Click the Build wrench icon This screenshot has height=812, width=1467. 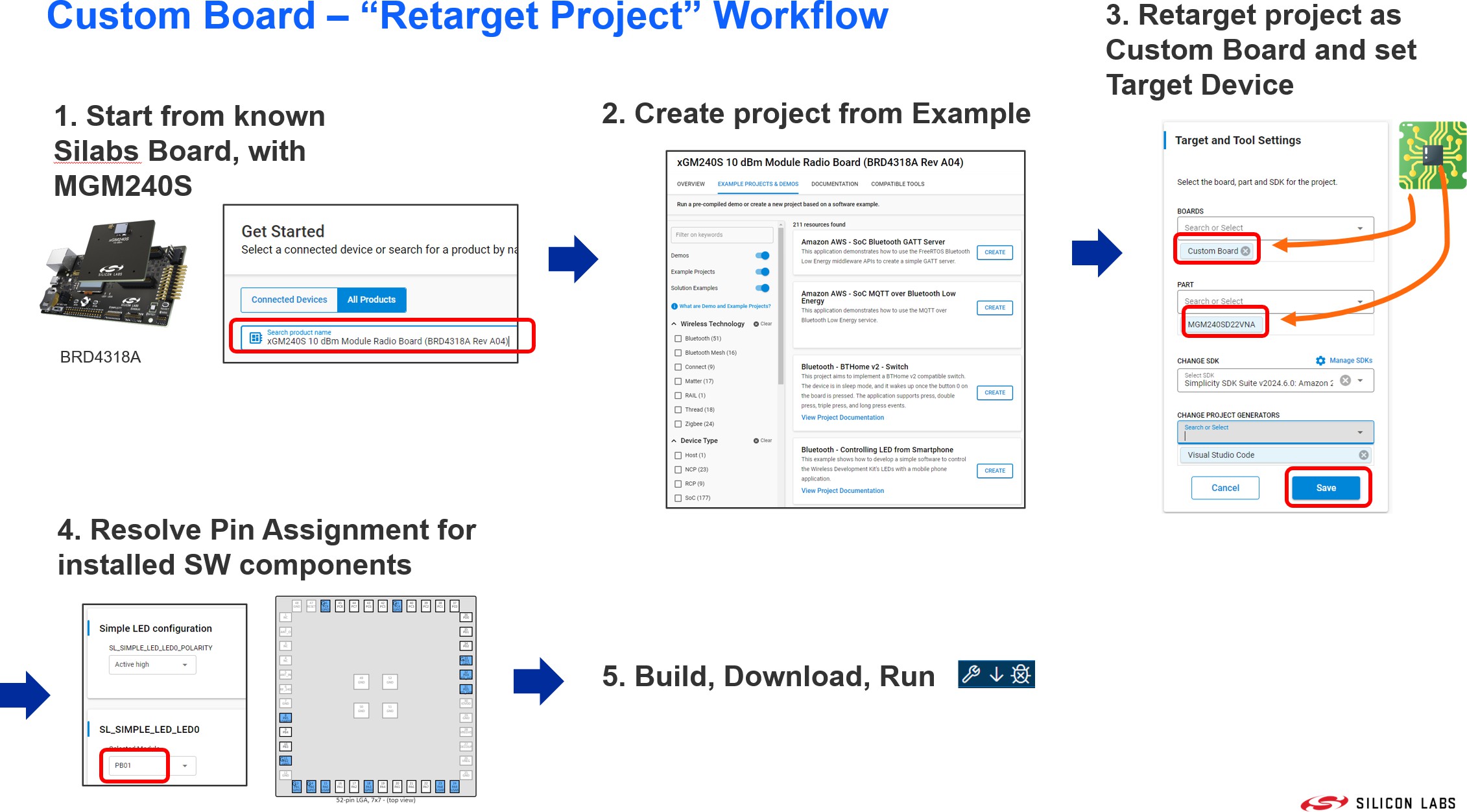pyautogui.click(x=971, y=675)
